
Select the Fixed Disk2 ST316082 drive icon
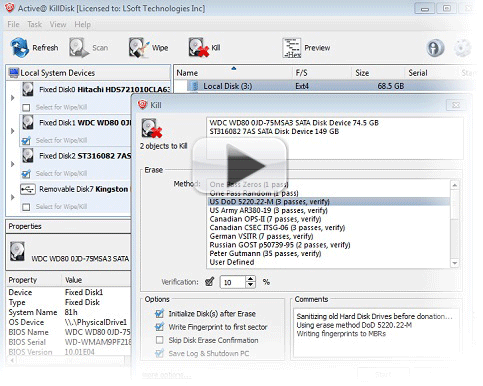[x=28, y=156]
